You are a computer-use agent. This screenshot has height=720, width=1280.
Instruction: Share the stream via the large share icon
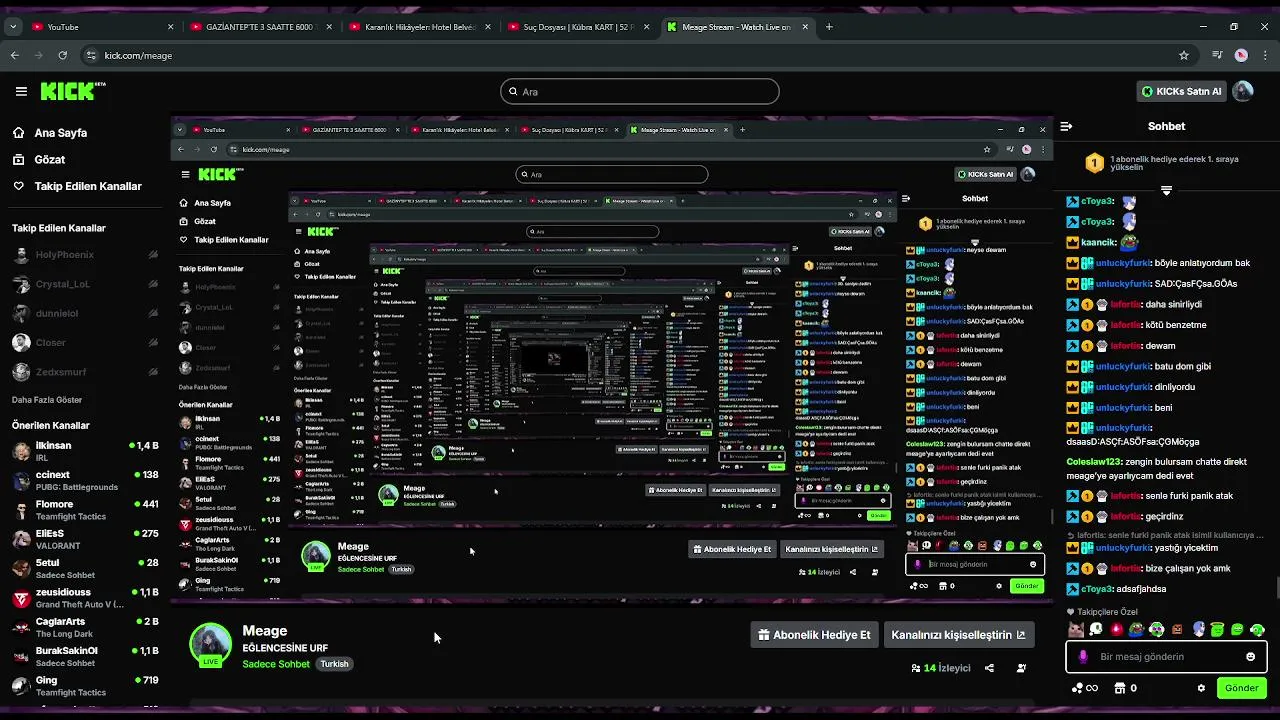(x=989, y=668)
